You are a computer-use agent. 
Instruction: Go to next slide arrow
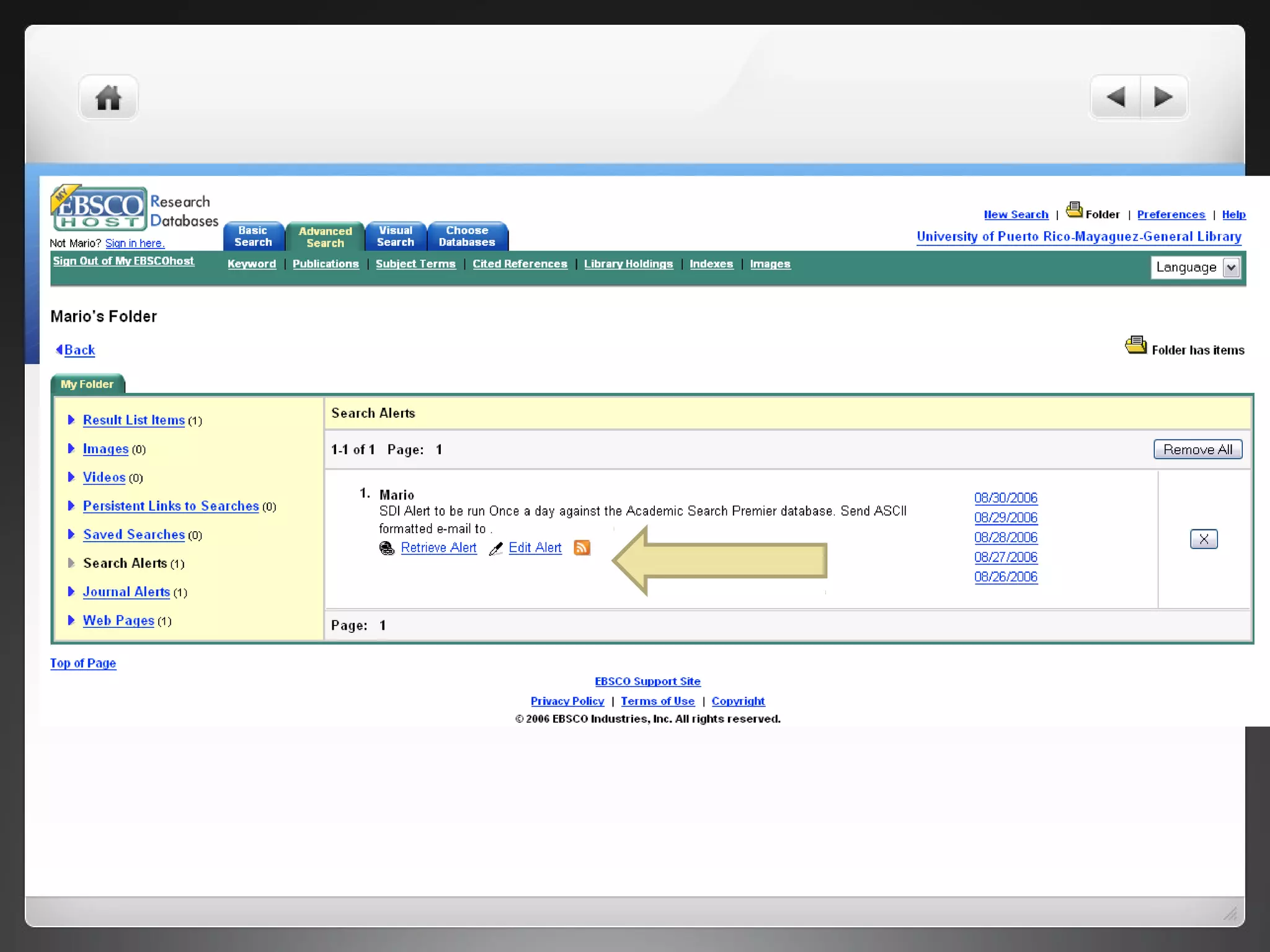tap(1163, 97)
